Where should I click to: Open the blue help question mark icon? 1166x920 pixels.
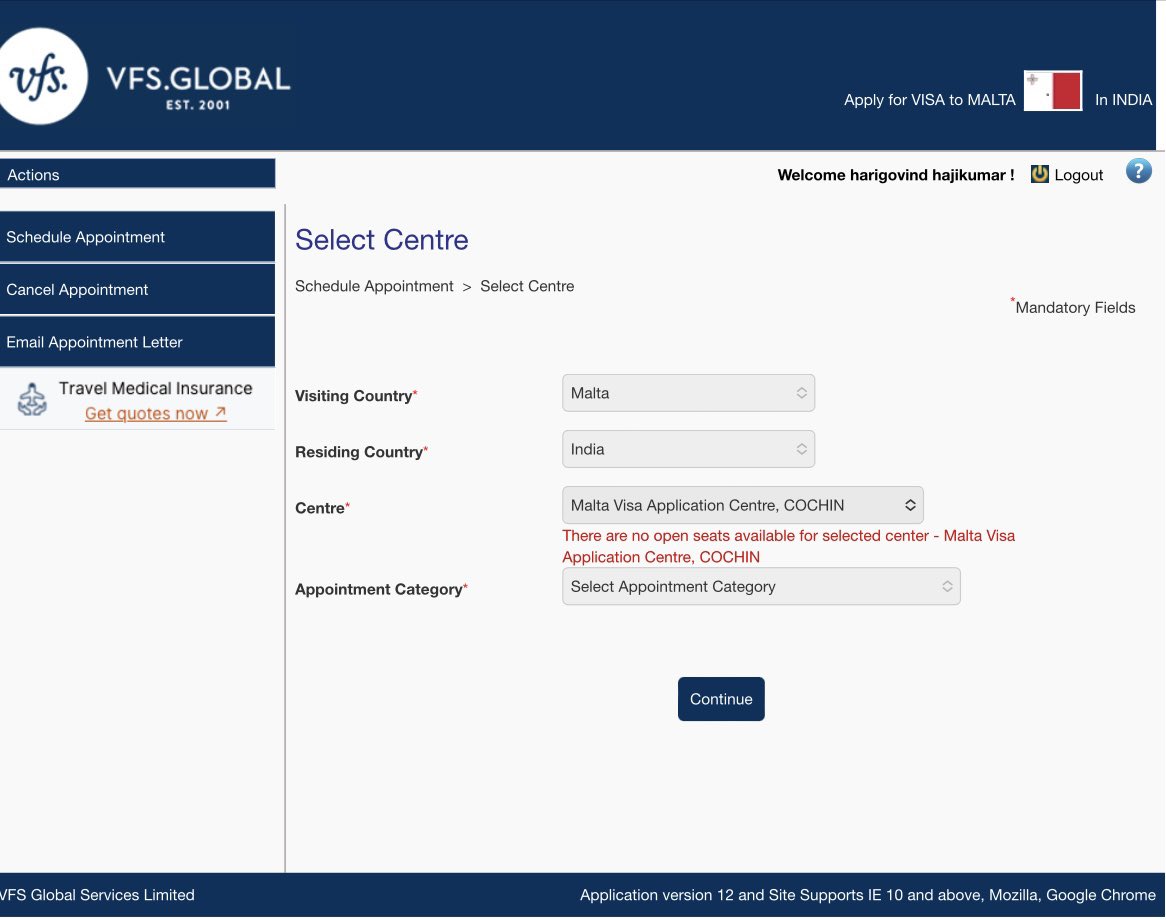1138,171
